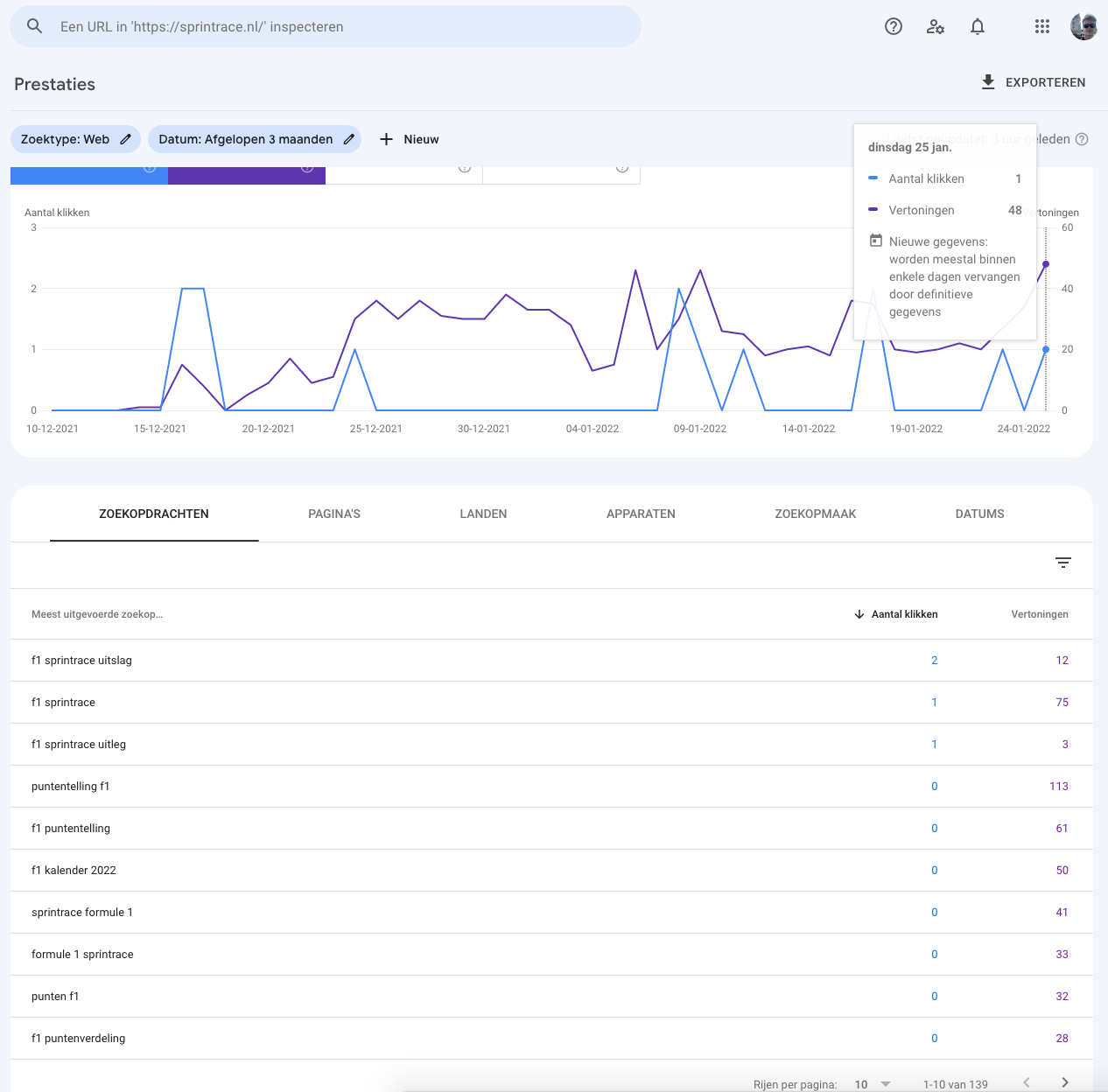1108x1092 pixels.
Task: Open query 'f1 kalender 2022'
Action: [551, 871]
